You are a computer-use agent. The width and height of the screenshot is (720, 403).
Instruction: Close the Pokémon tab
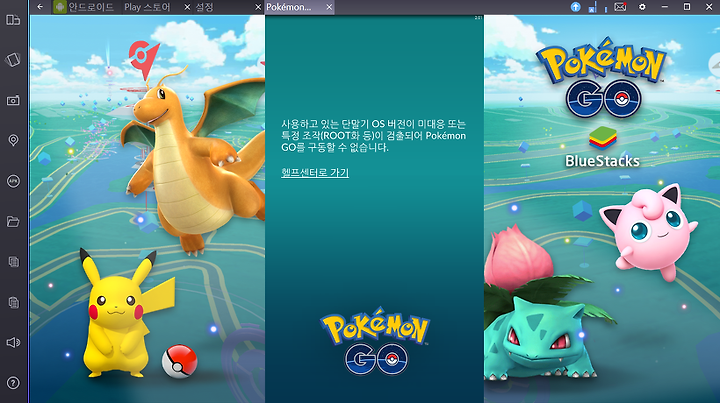coord(329,7)
